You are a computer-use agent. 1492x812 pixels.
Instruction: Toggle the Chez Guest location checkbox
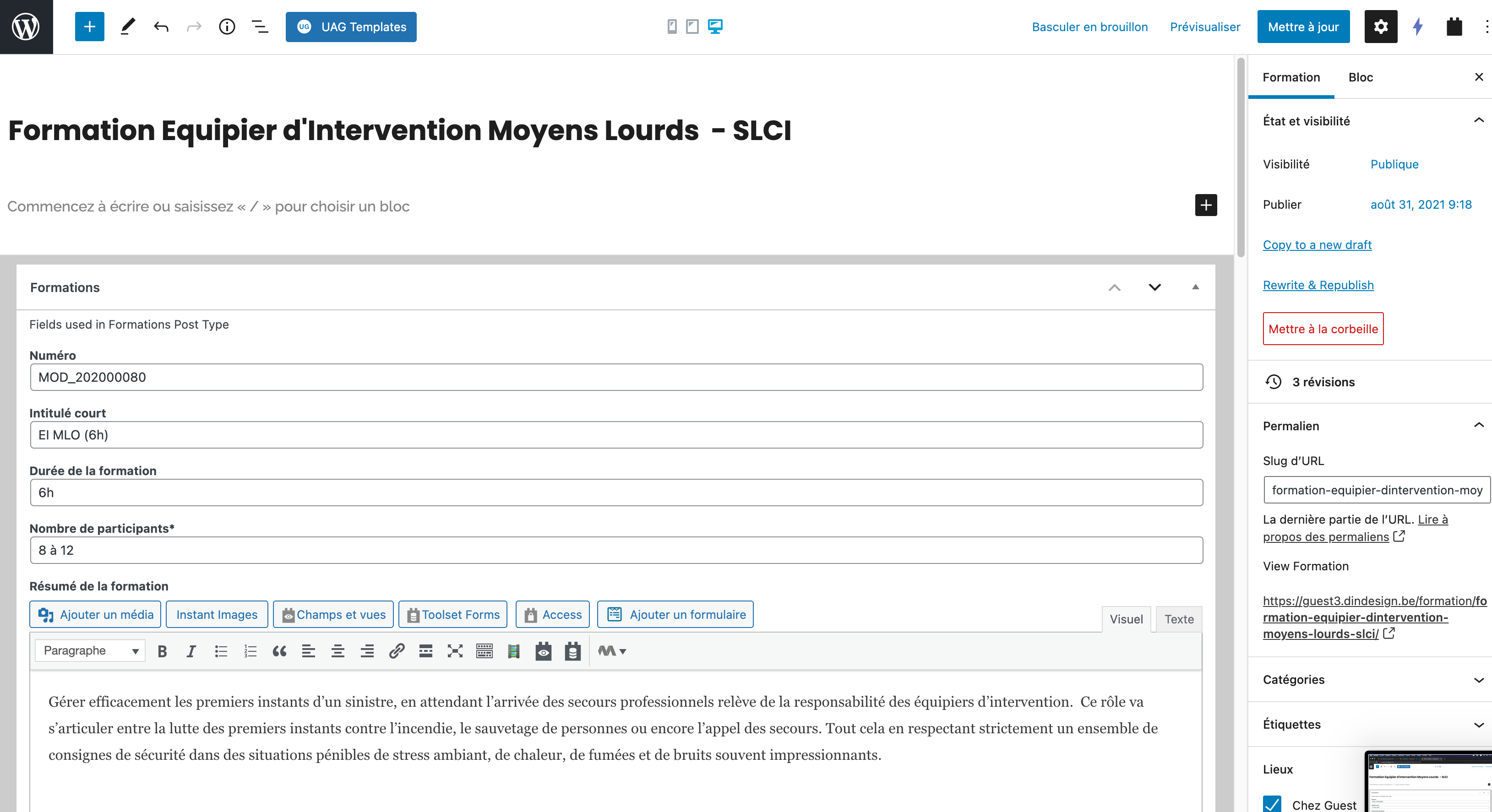(1272, 804)
